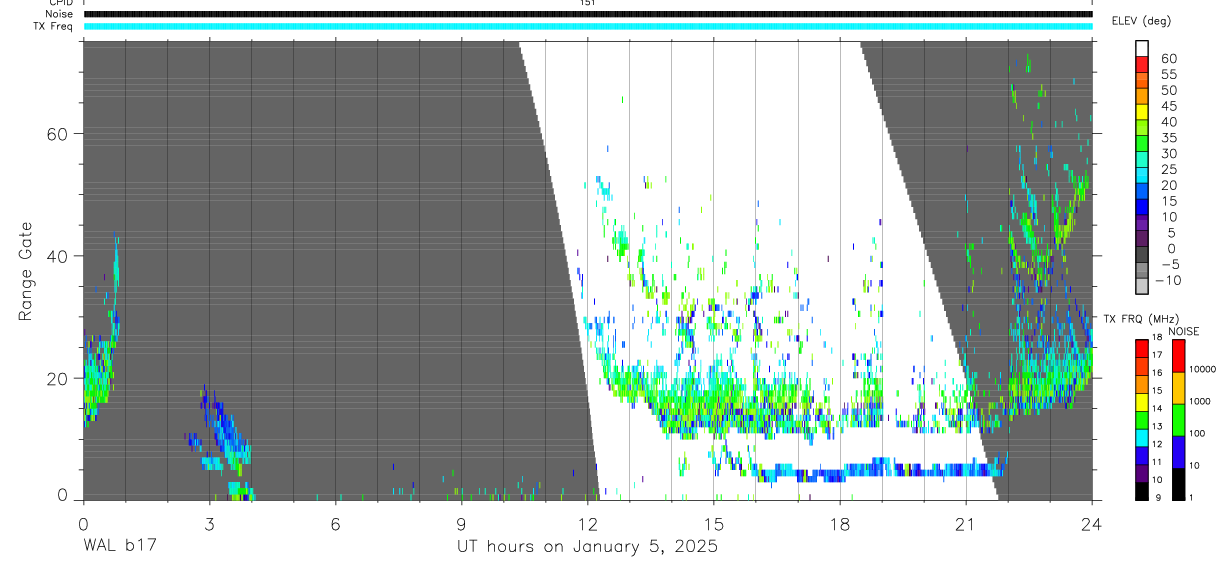Pick the yellow segment of the TX FRQ bar

pyautogui.click(x=1141, y=402)
